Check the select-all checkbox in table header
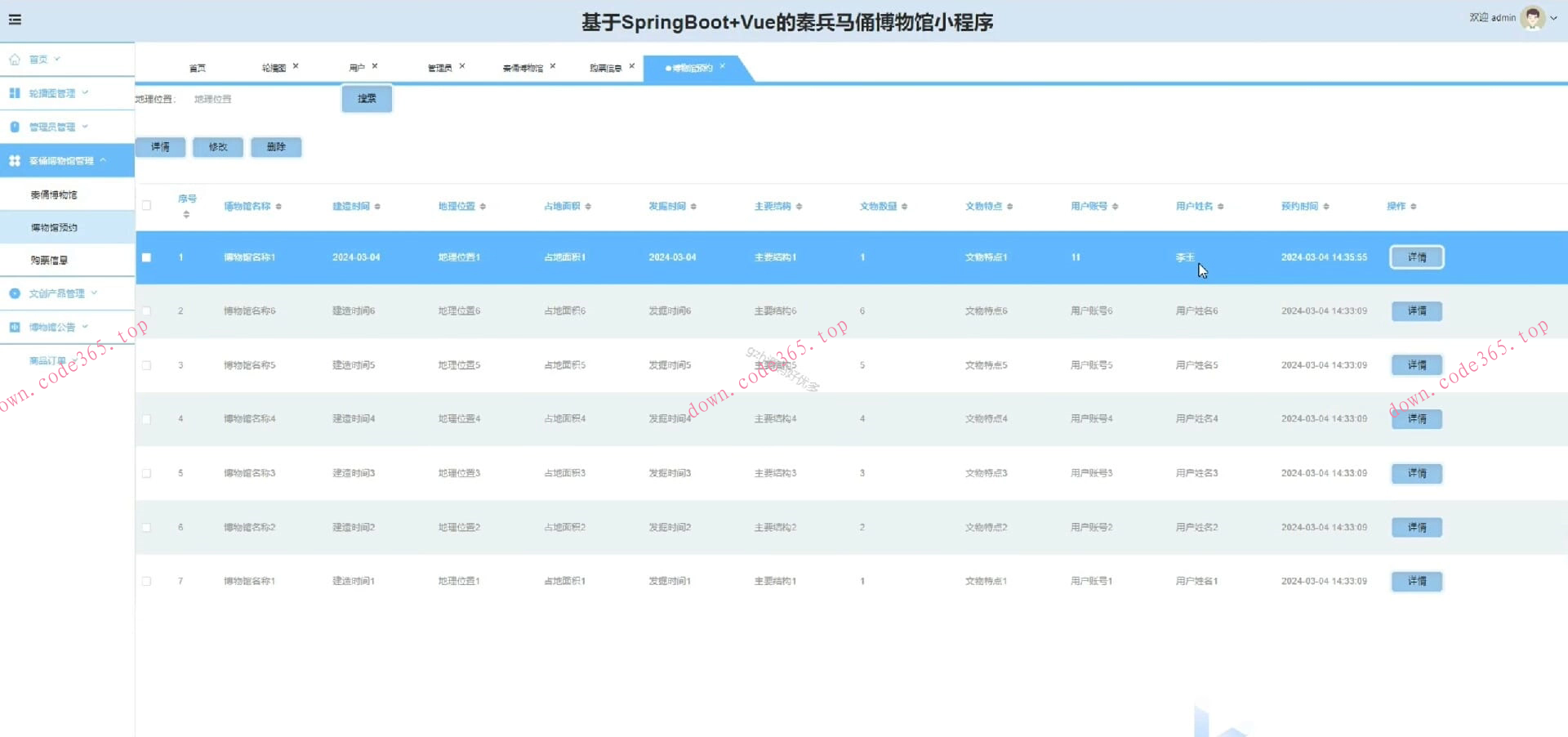The width and height of the screenshot is (1568, 737). (x=146, y=206)
